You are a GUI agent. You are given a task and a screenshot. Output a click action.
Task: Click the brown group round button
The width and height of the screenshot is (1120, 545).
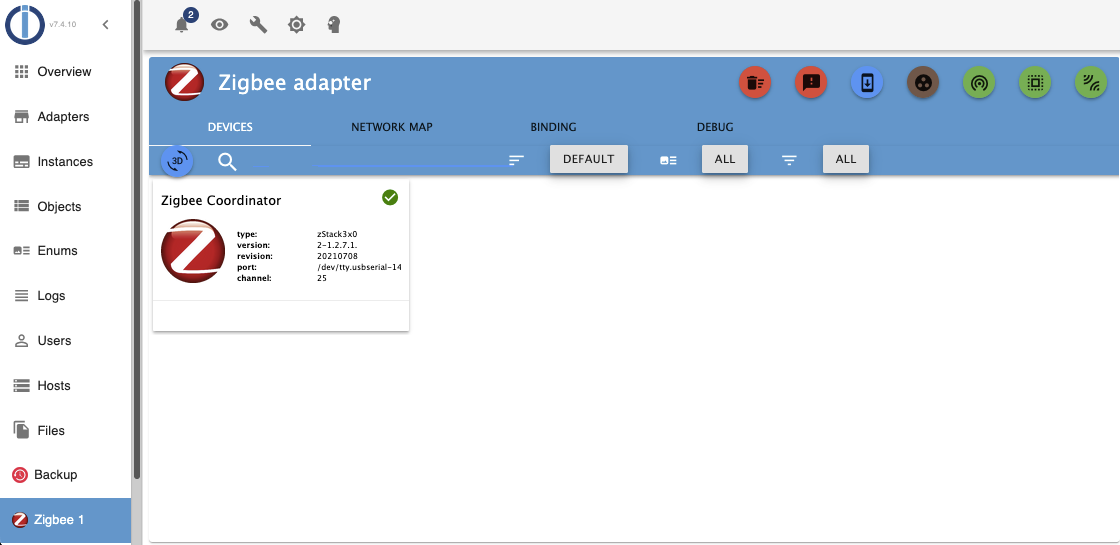pyautogui.click(x=923, y=83)
